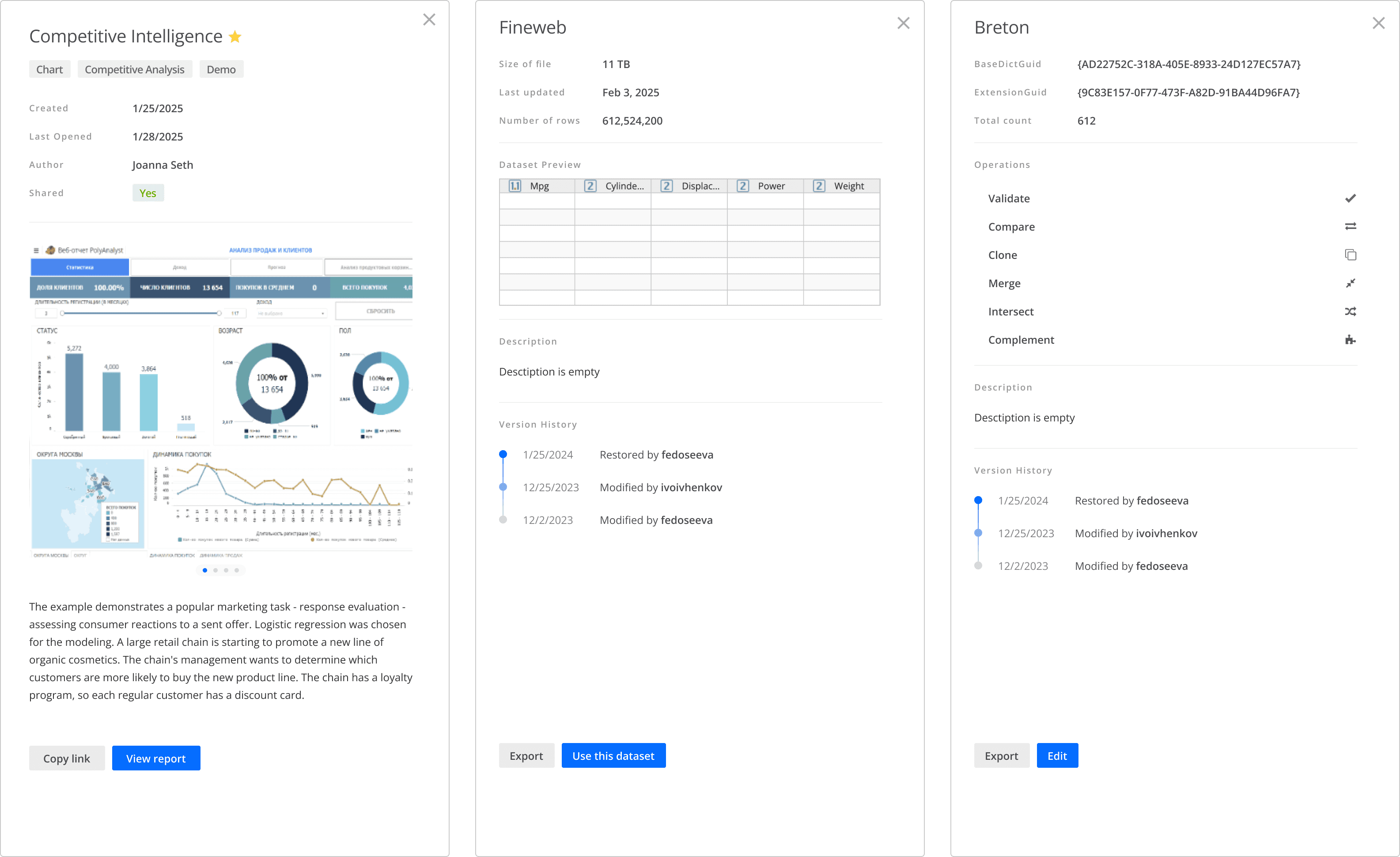This screenshot has width=1400, height=857.
Task: Select the 1/25/2024 version marker in Breton
Action: tap(978, 500)
